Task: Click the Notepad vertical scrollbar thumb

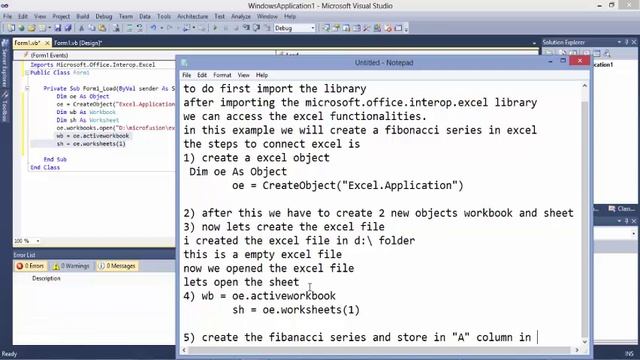Action: tap(584, 220)
